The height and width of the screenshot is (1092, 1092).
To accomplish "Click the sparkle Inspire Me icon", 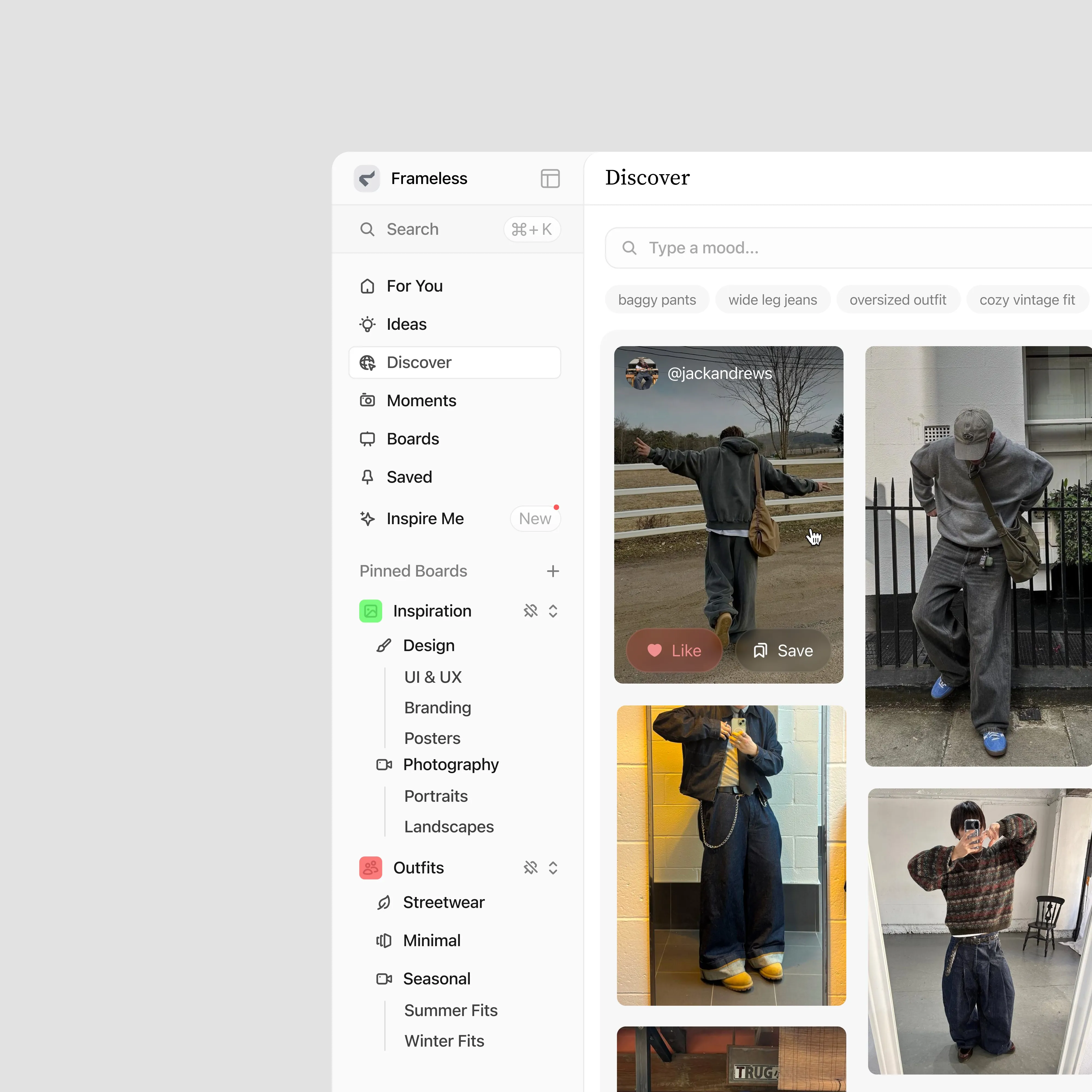I will coord(367,518).
